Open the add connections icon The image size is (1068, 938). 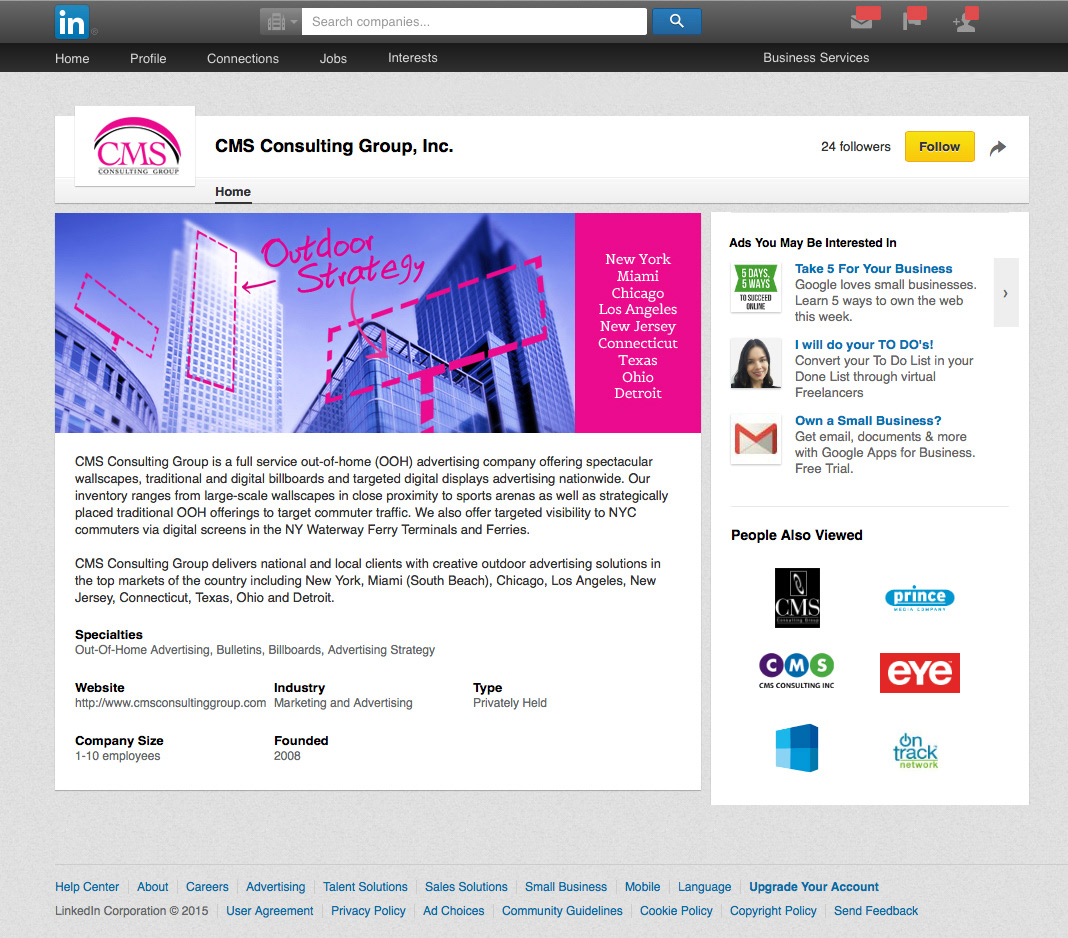pos(965,21)
